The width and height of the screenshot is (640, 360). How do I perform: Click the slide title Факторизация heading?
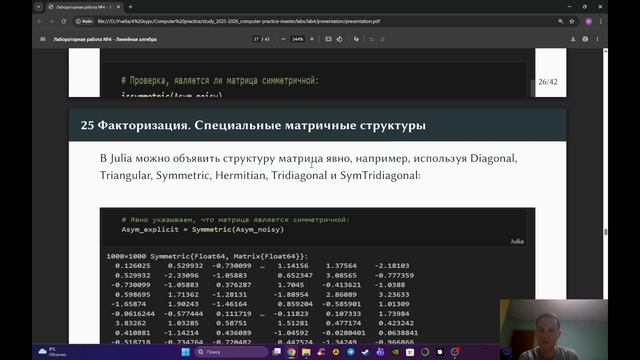253,125
